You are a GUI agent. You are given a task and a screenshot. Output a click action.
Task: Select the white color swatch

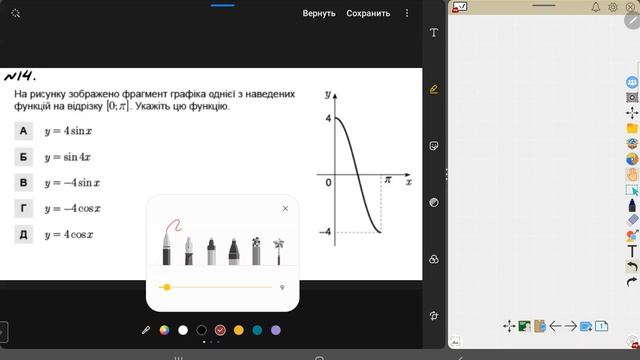coord(183,330)
